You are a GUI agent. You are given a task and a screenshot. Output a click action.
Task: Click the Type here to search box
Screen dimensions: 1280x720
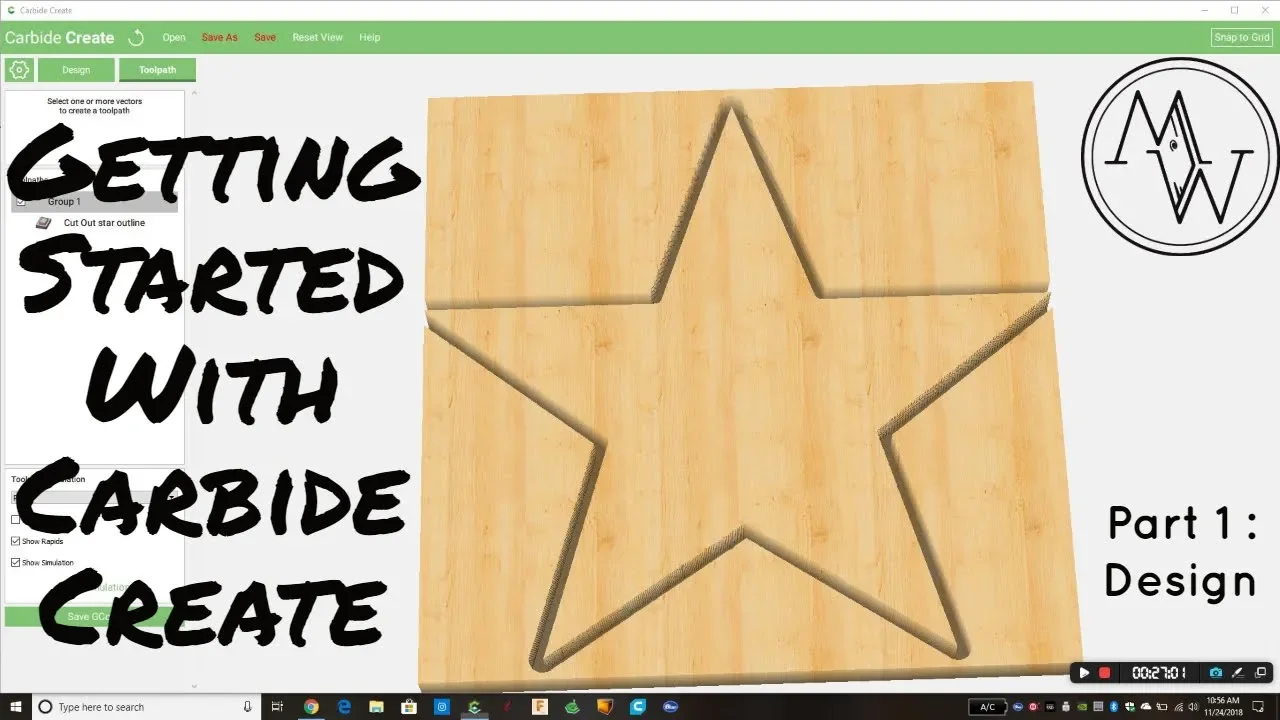(148, 707)
